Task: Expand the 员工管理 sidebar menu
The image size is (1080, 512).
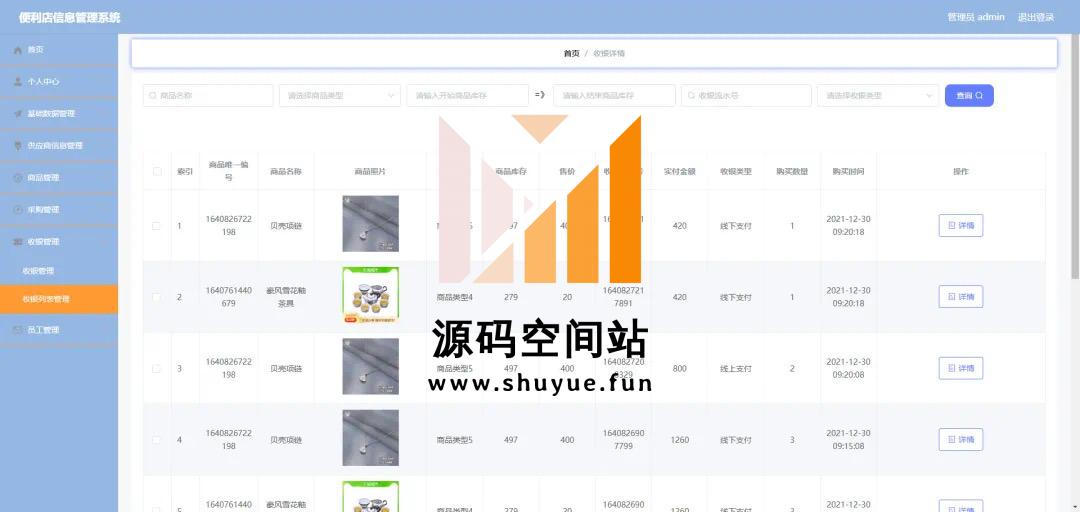Action: coord(59,330)
